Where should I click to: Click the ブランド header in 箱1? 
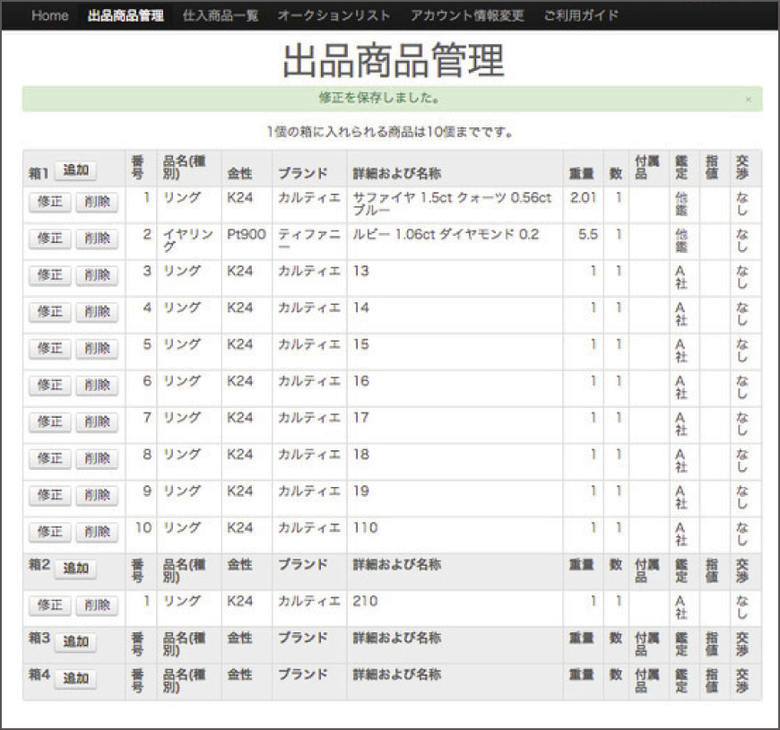click(x=302, y=174)
